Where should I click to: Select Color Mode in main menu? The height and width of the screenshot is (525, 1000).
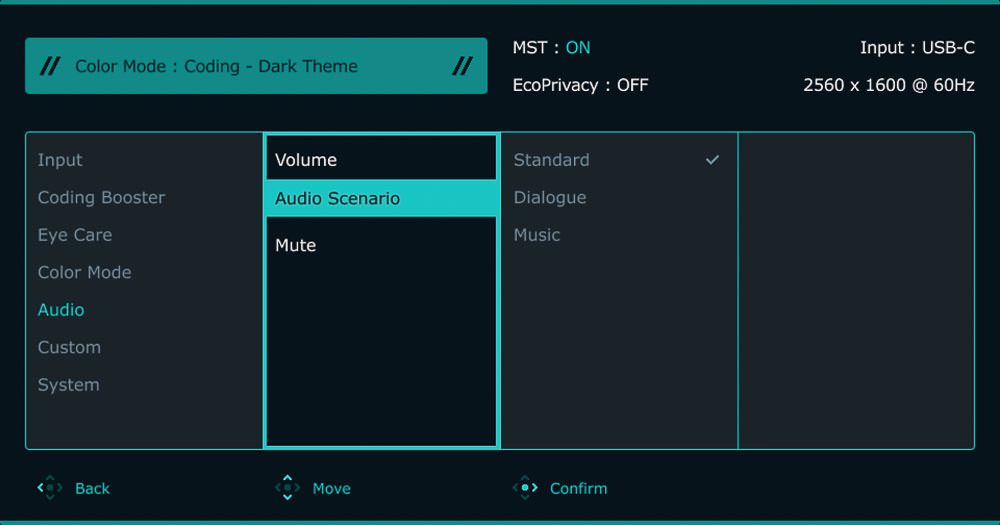click(x=84, y=273)
